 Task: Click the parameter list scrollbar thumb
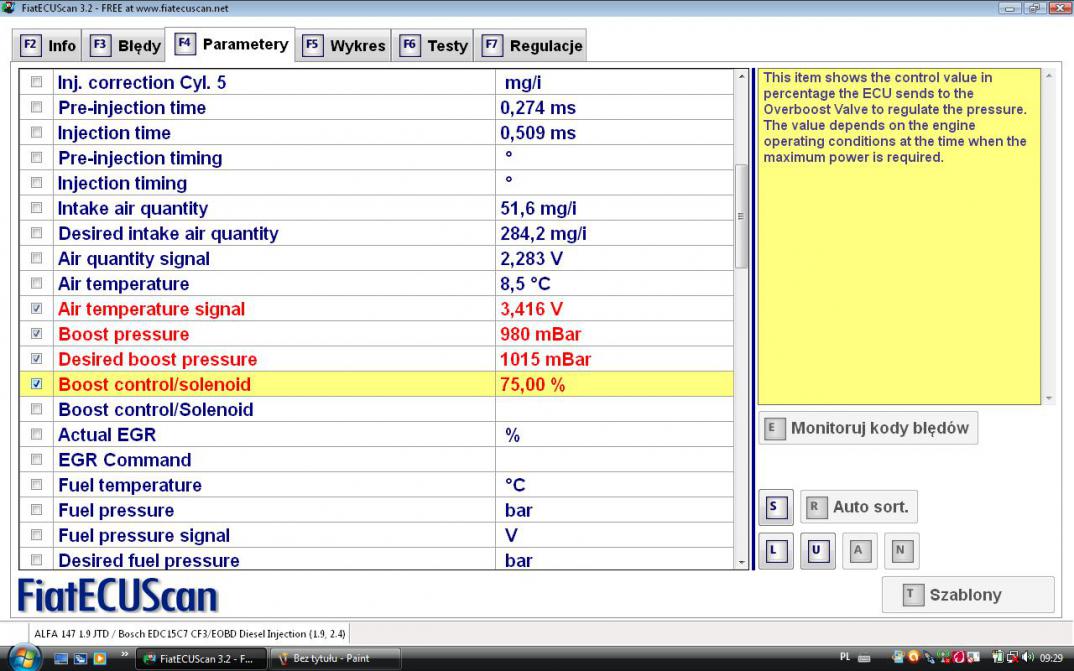(741, 215)
